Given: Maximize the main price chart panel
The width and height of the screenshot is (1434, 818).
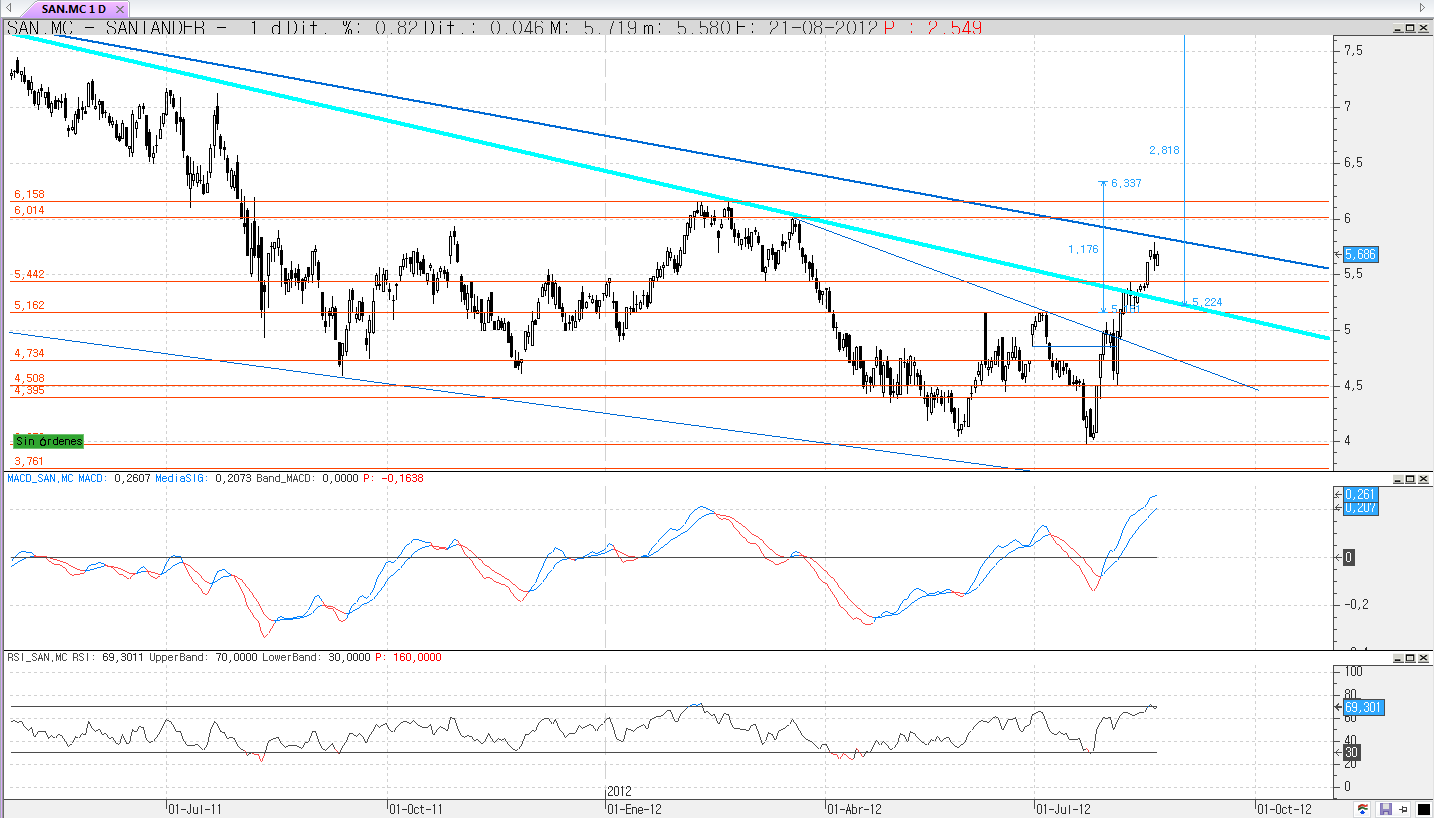Looking at the screenshot, I should click(1411, 28).
